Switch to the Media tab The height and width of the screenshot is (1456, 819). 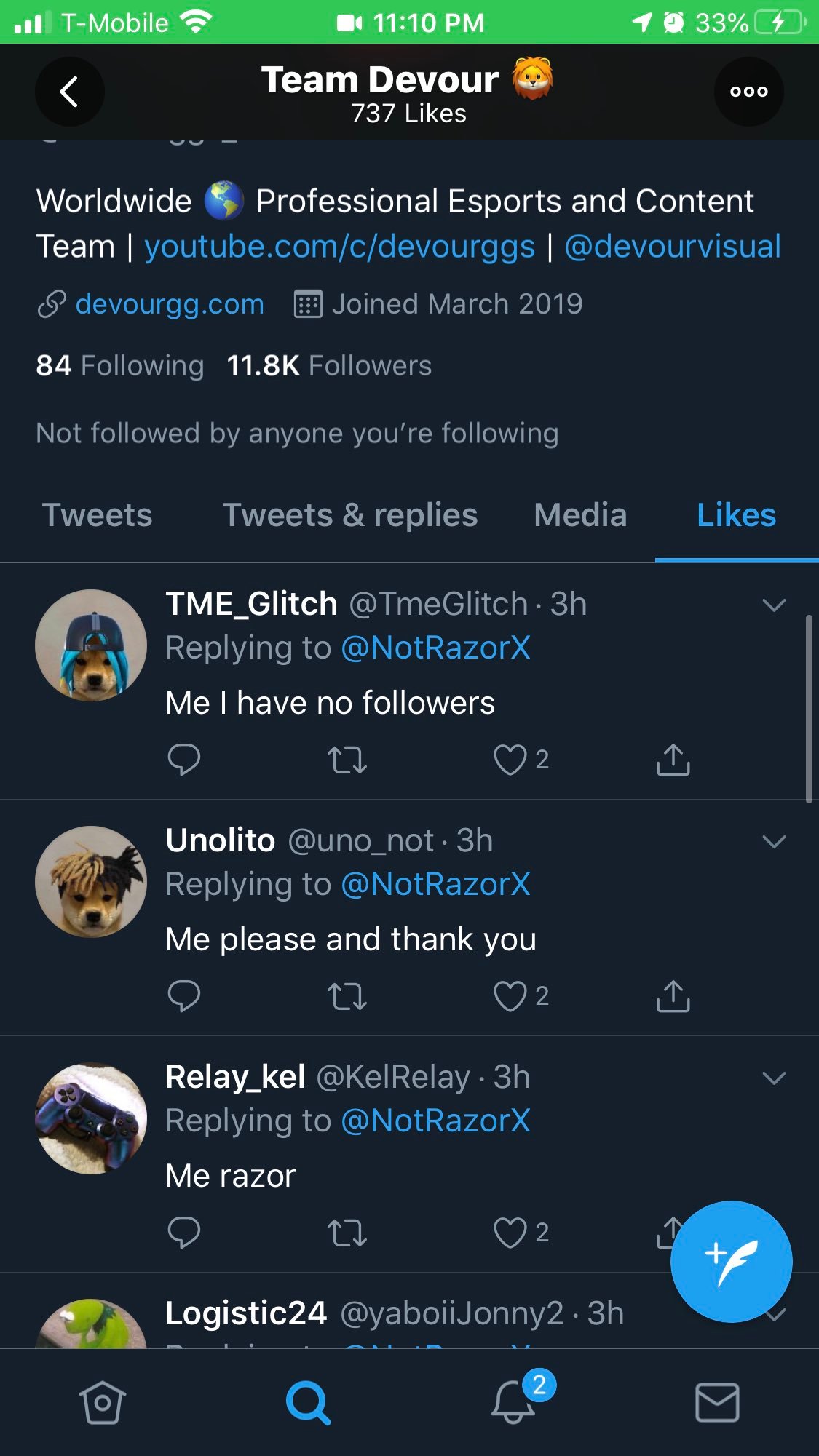pos(579,515)
